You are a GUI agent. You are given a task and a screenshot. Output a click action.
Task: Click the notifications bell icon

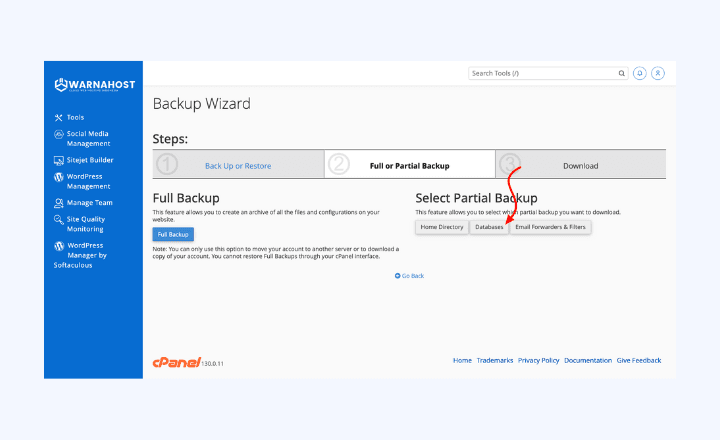[x=640, y=73]
